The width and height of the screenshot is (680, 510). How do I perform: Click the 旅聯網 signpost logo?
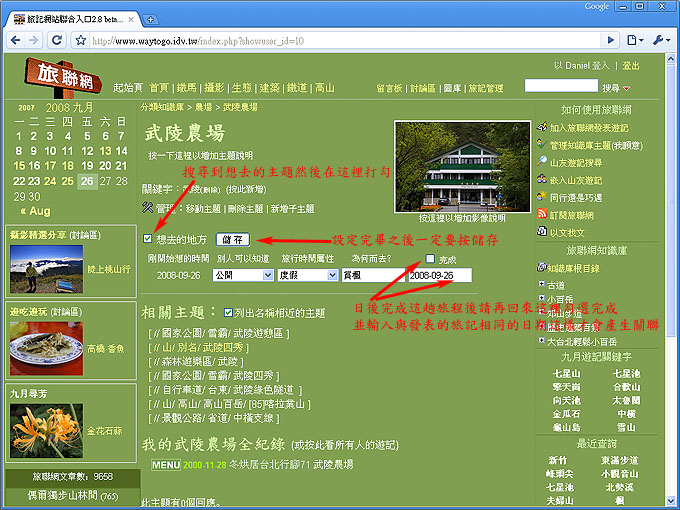tap(61, 75)
